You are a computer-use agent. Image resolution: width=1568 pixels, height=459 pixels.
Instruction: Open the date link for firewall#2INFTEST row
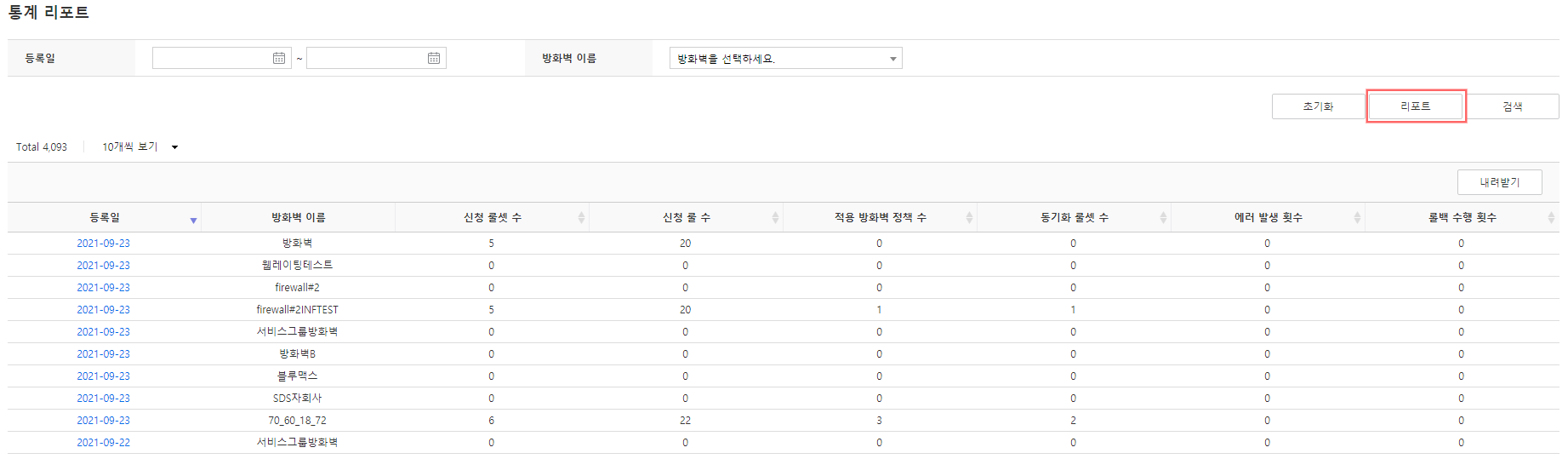tap(104, 310)
